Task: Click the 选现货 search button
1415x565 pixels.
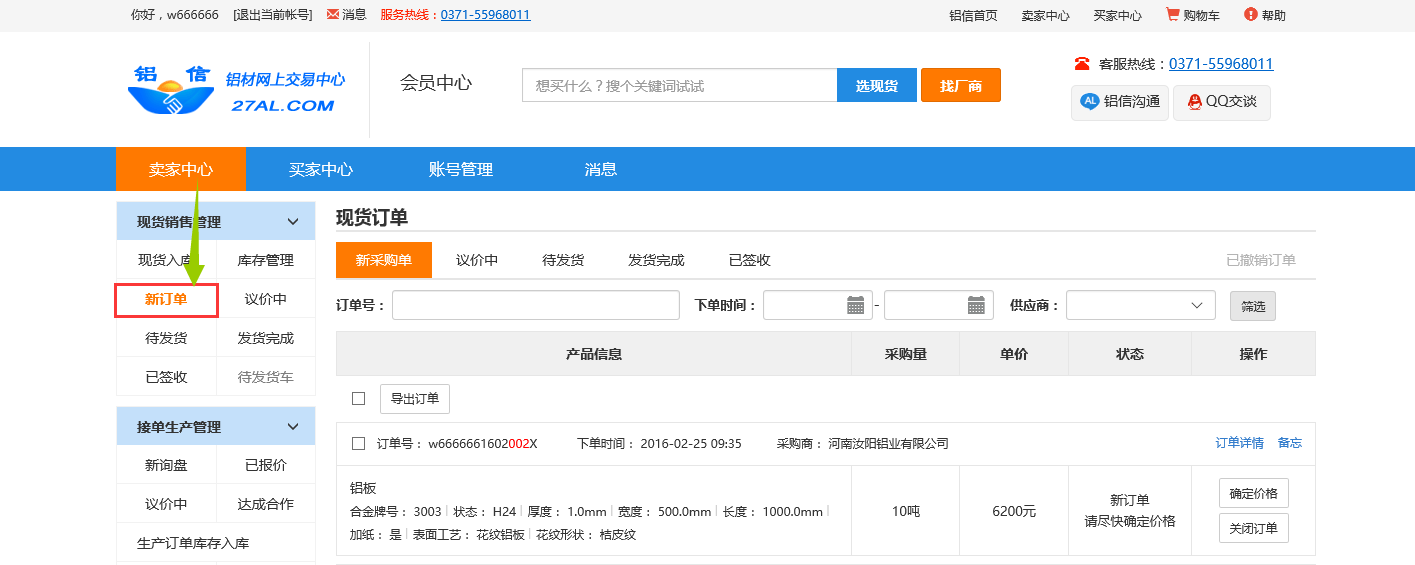Action: point(876,86)
